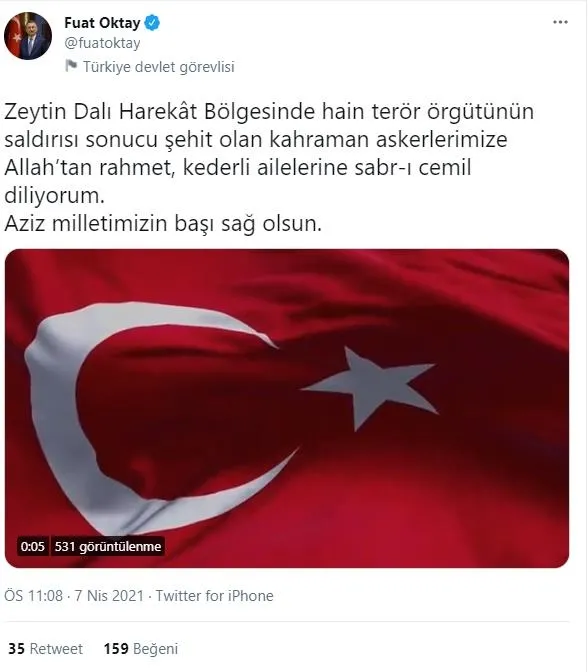Click the "diliyorum." word in tweet
The height and width of the screenshot is (672, 588).
coord(54,196)
